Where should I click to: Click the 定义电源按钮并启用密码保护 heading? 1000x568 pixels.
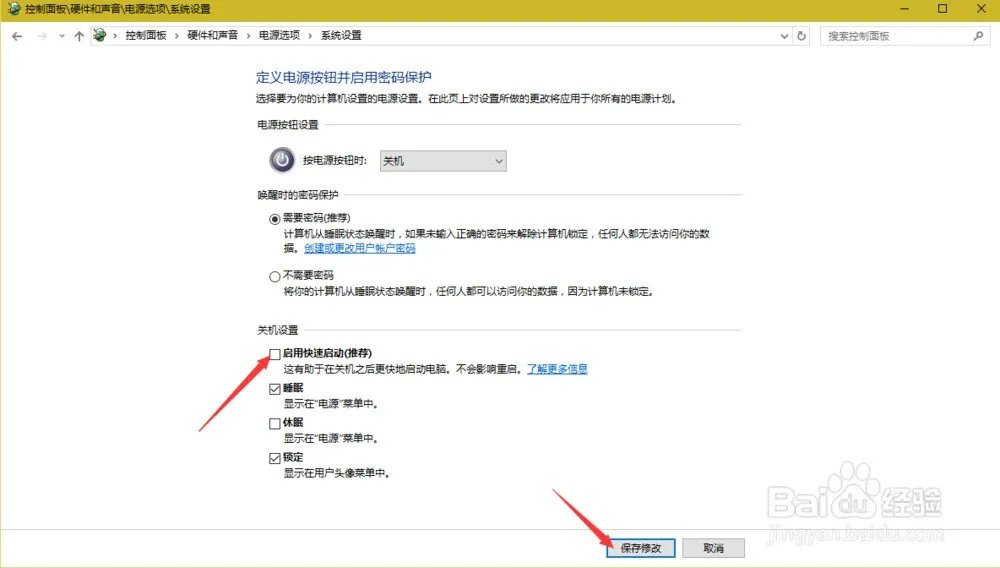coord(344,78)
